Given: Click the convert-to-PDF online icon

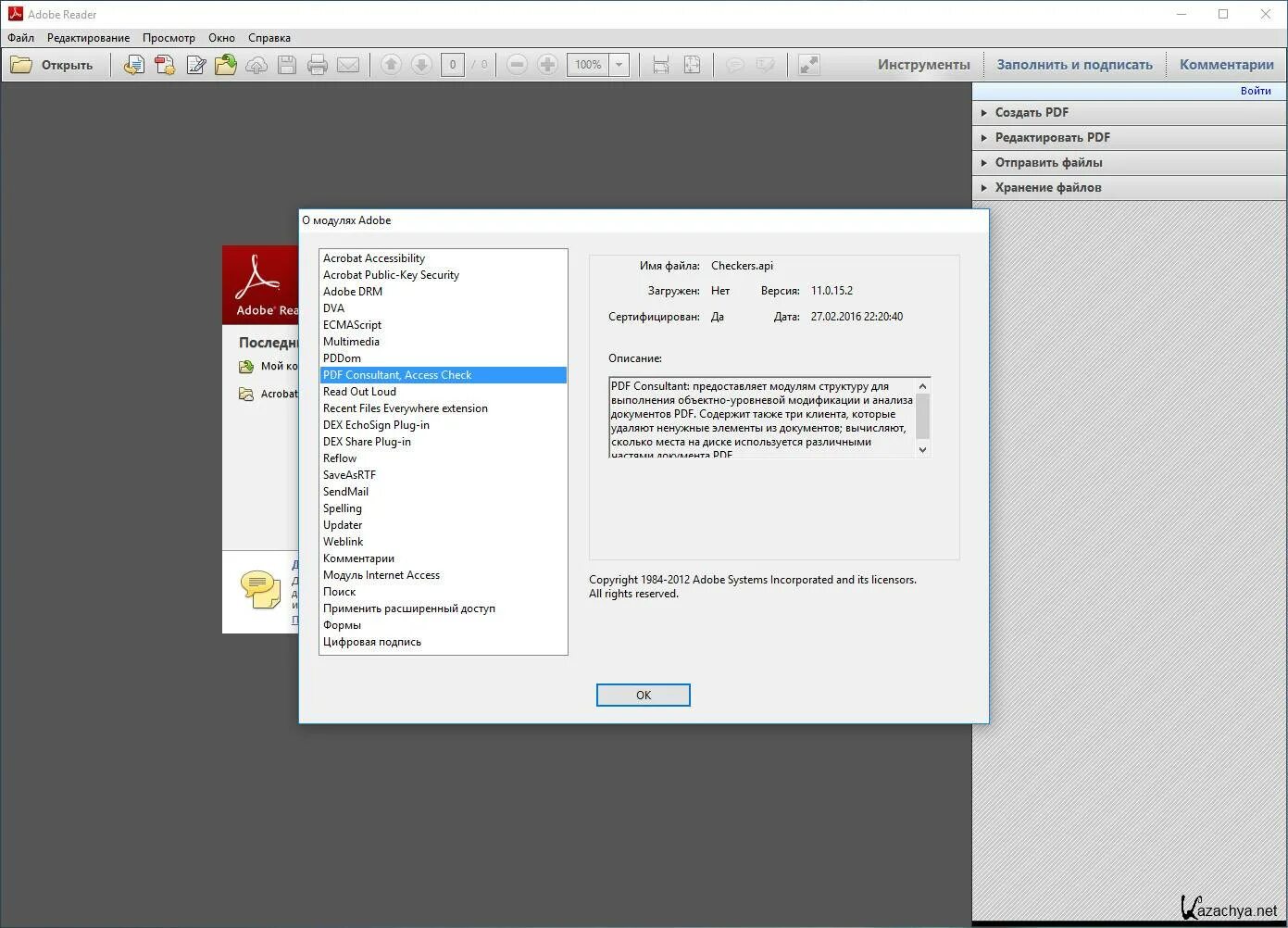Looking at the screenshot, I should [134, 65].
